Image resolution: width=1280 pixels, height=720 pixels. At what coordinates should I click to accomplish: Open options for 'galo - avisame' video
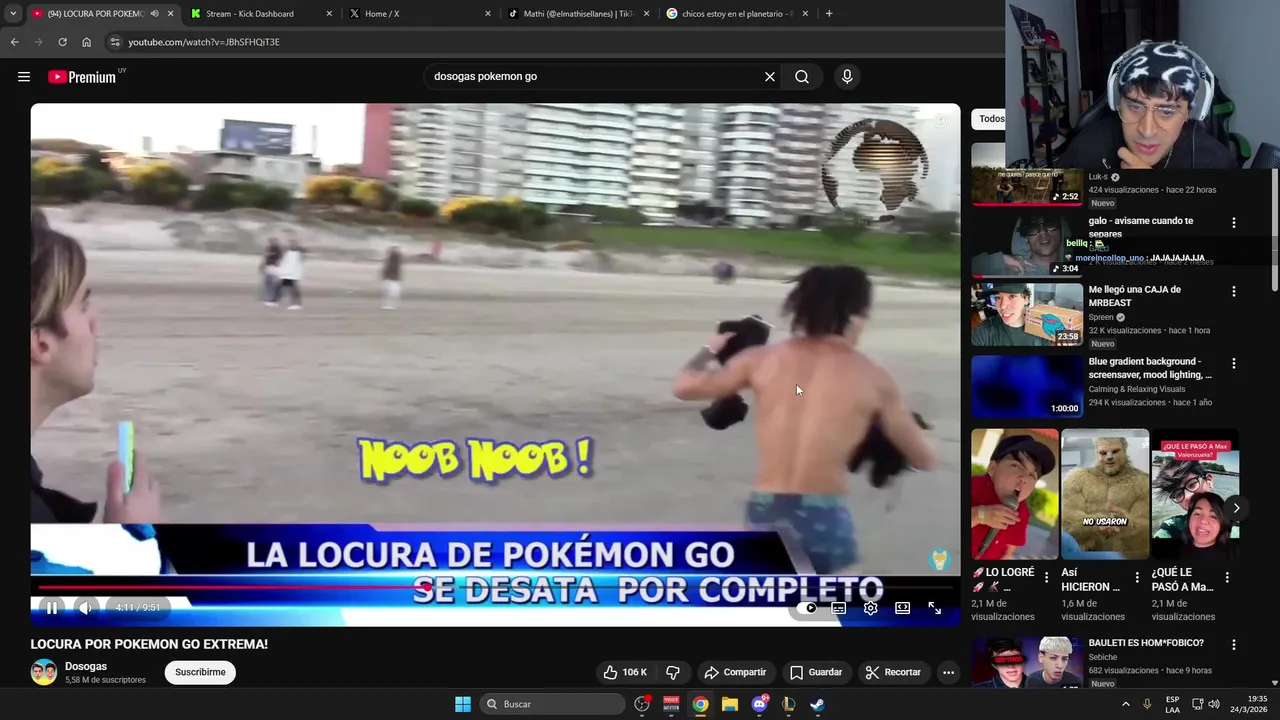pyautogui.click(x=1233, y=222)
